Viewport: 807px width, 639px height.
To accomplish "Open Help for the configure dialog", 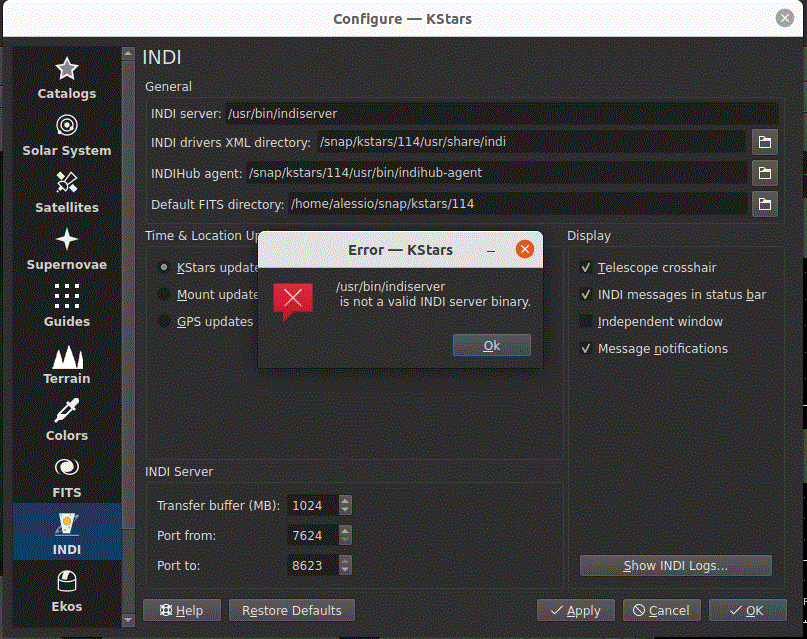I will pos(182,610).
